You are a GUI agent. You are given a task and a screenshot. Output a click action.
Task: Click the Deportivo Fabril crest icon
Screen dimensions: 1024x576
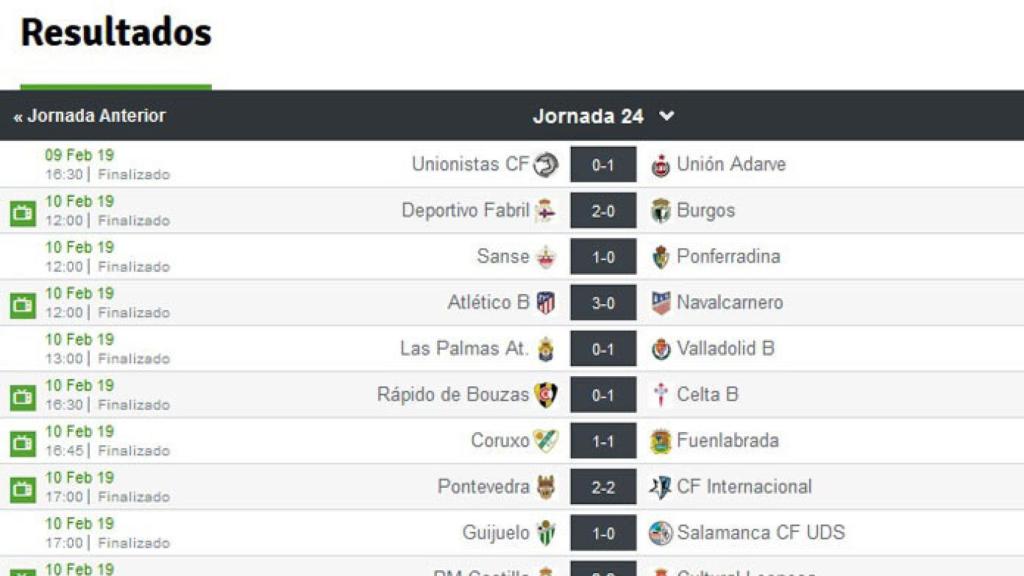[x=545, y=211]
